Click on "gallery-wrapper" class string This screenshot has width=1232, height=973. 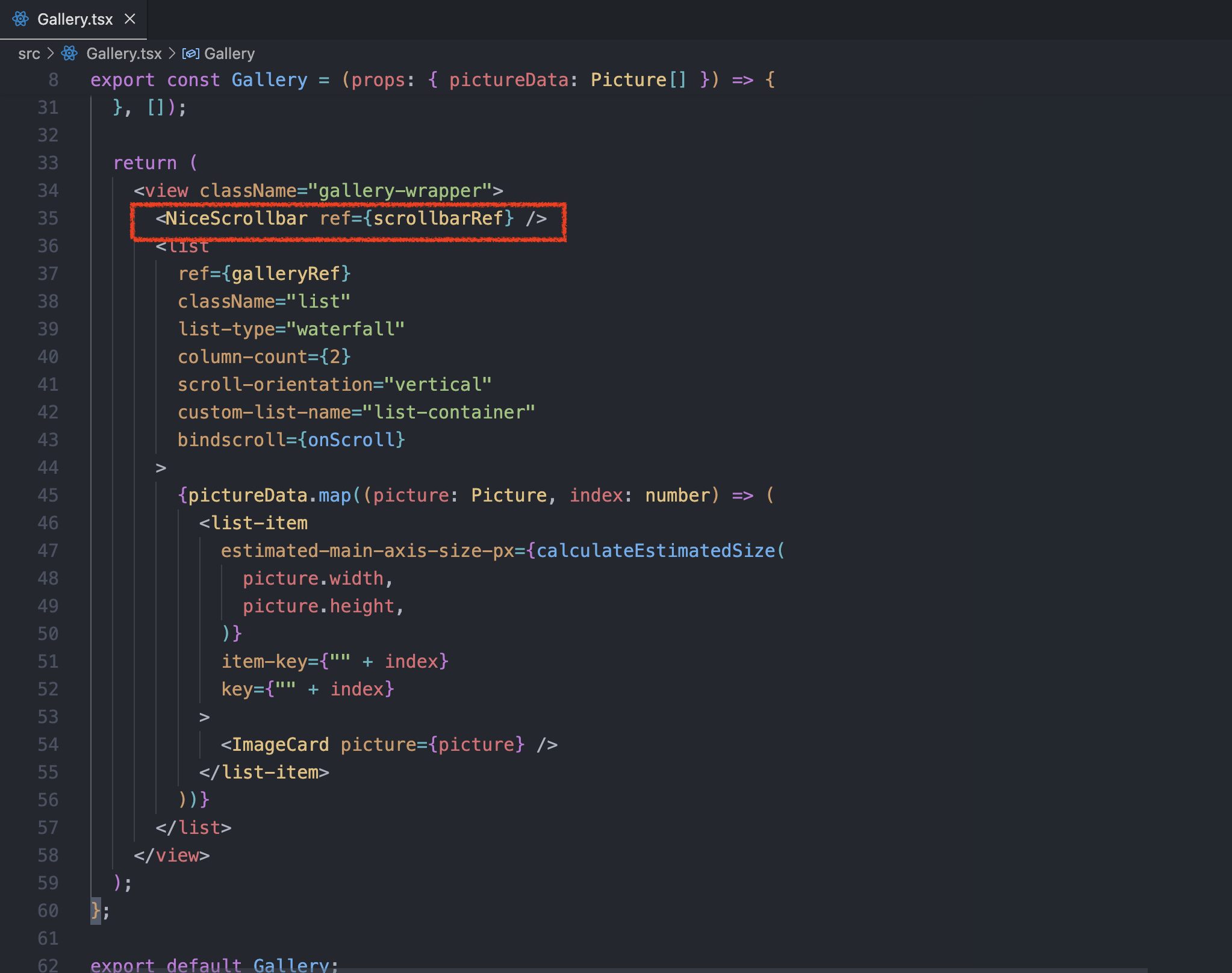point(400,191)
